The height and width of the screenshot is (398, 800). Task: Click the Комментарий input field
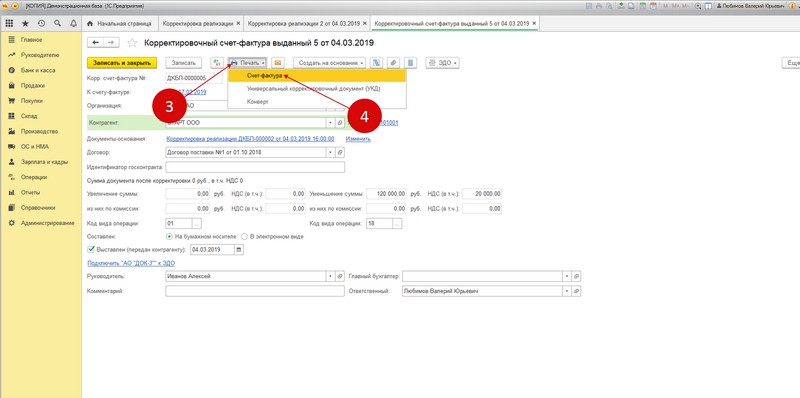(255, 291)
